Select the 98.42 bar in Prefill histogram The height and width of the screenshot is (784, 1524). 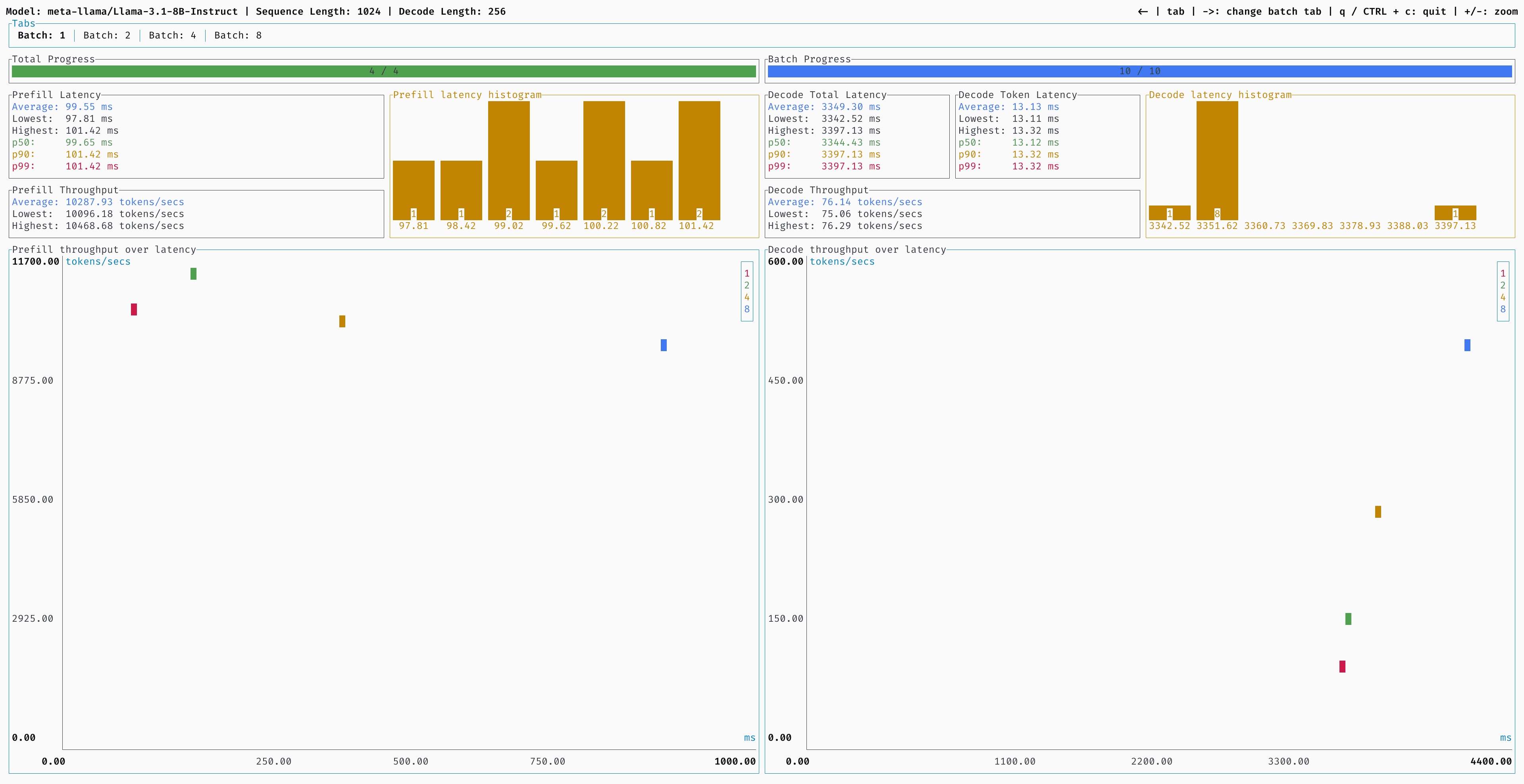pyautogui.click(x=462, y=190)
